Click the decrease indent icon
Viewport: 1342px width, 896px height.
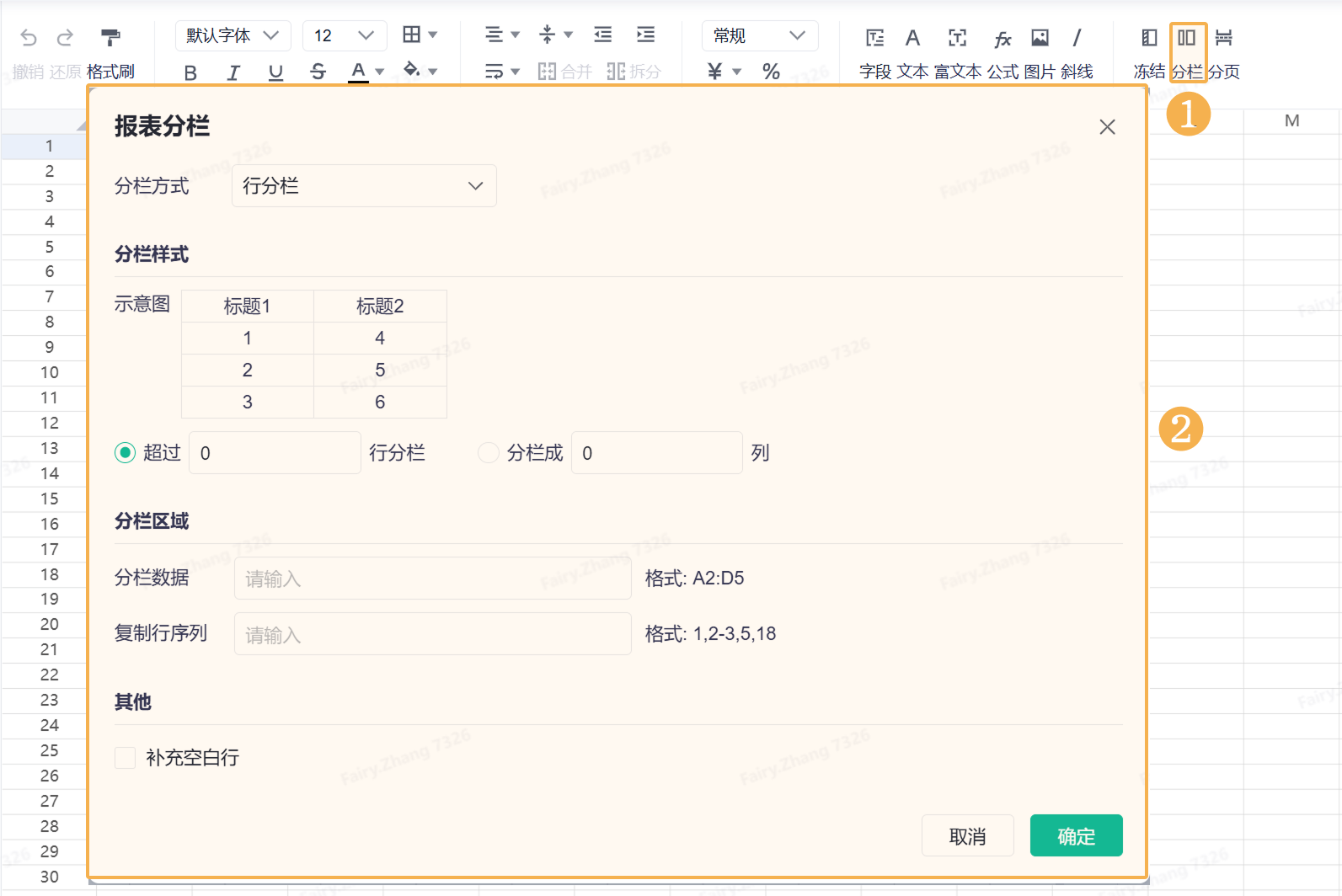pyautogui.click(x=603, y=35)
